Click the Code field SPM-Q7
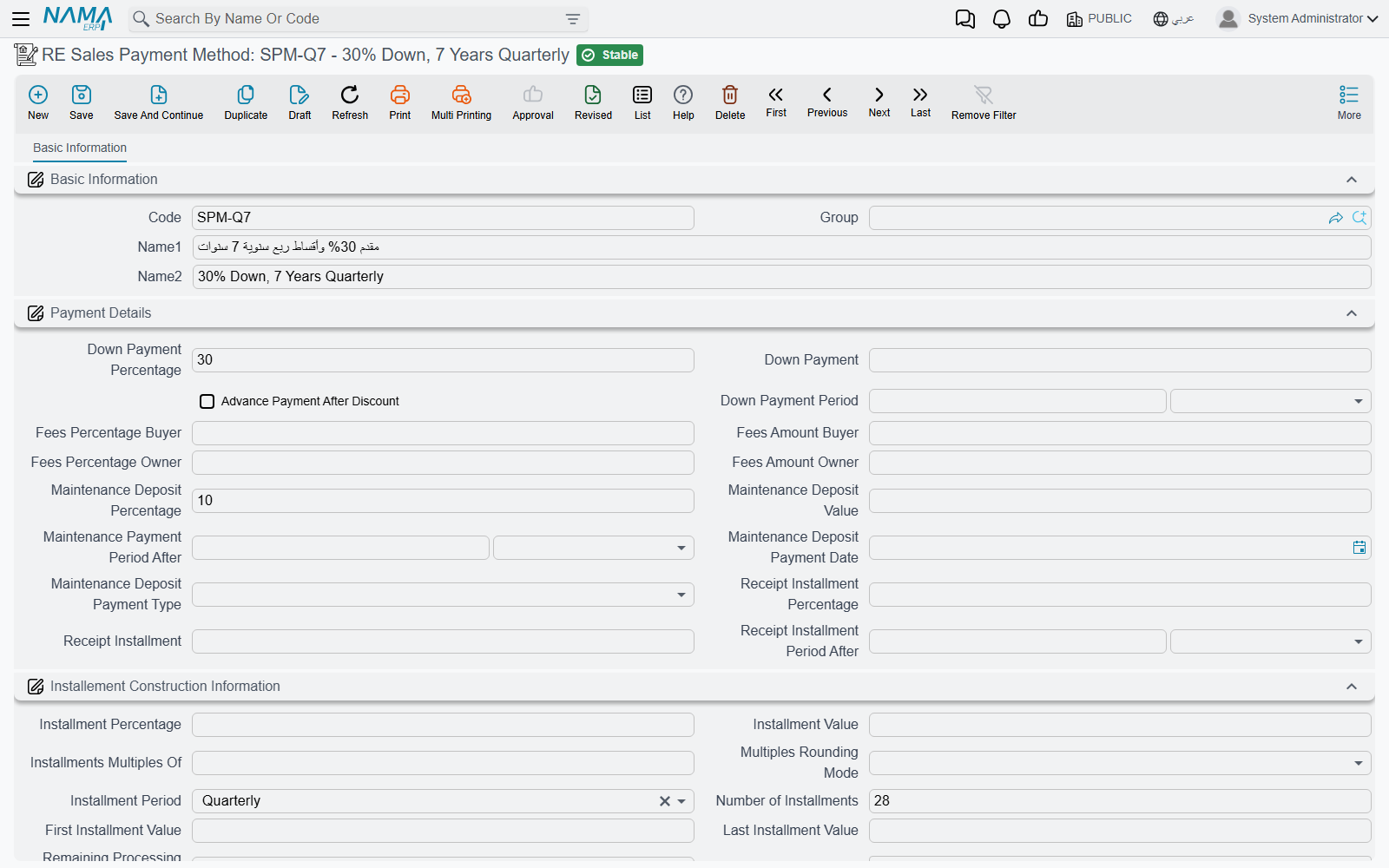The width and height of the screenshot is (1389, 868). point(443,218)
